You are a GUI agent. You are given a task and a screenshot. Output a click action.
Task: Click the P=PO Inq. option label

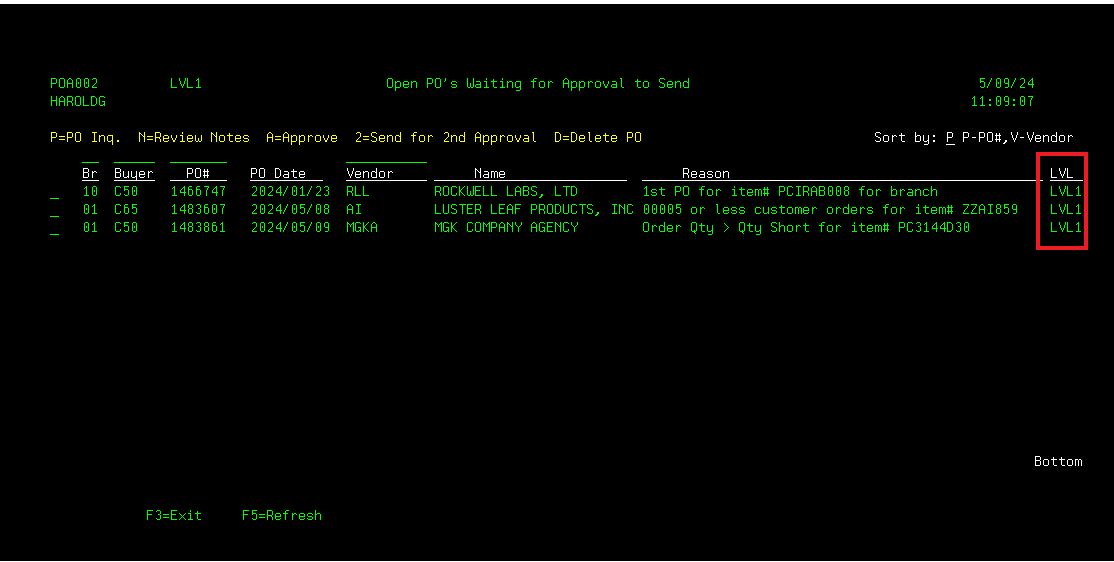pyautogui.click(x=86, y=138)
